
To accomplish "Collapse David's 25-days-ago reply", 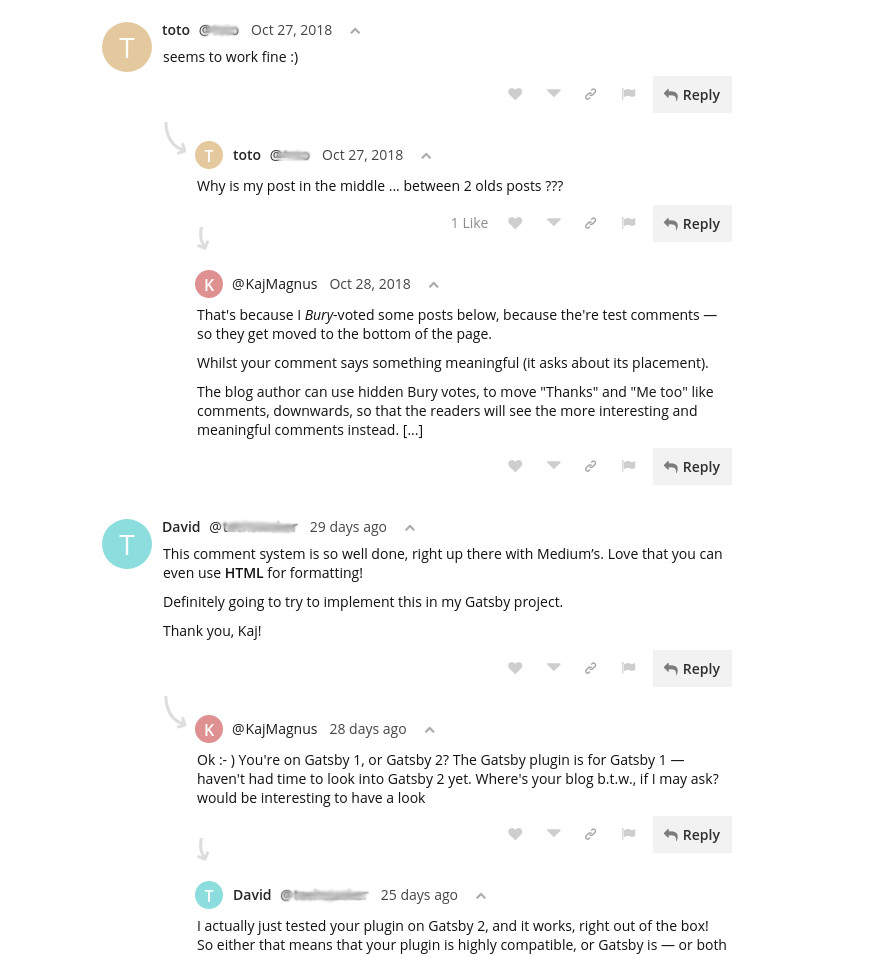I will pyautogui.click(x=480, y=895).
